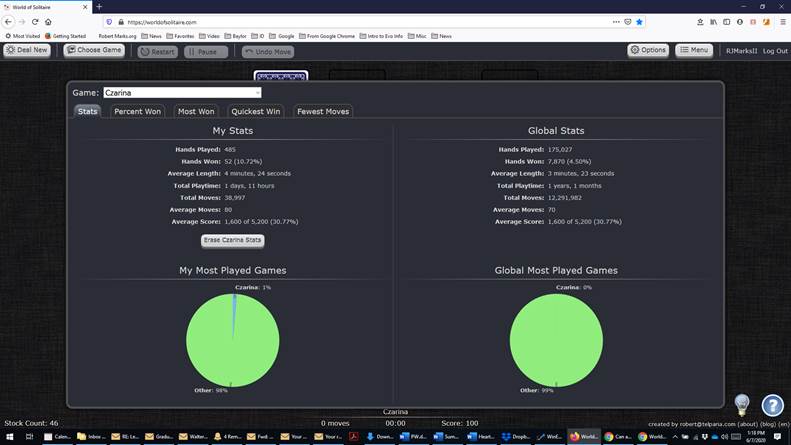This screenshot has height=445, width=791.
Task: Click the green slice of My Most Played Games pie
Action: click(225, 340)
